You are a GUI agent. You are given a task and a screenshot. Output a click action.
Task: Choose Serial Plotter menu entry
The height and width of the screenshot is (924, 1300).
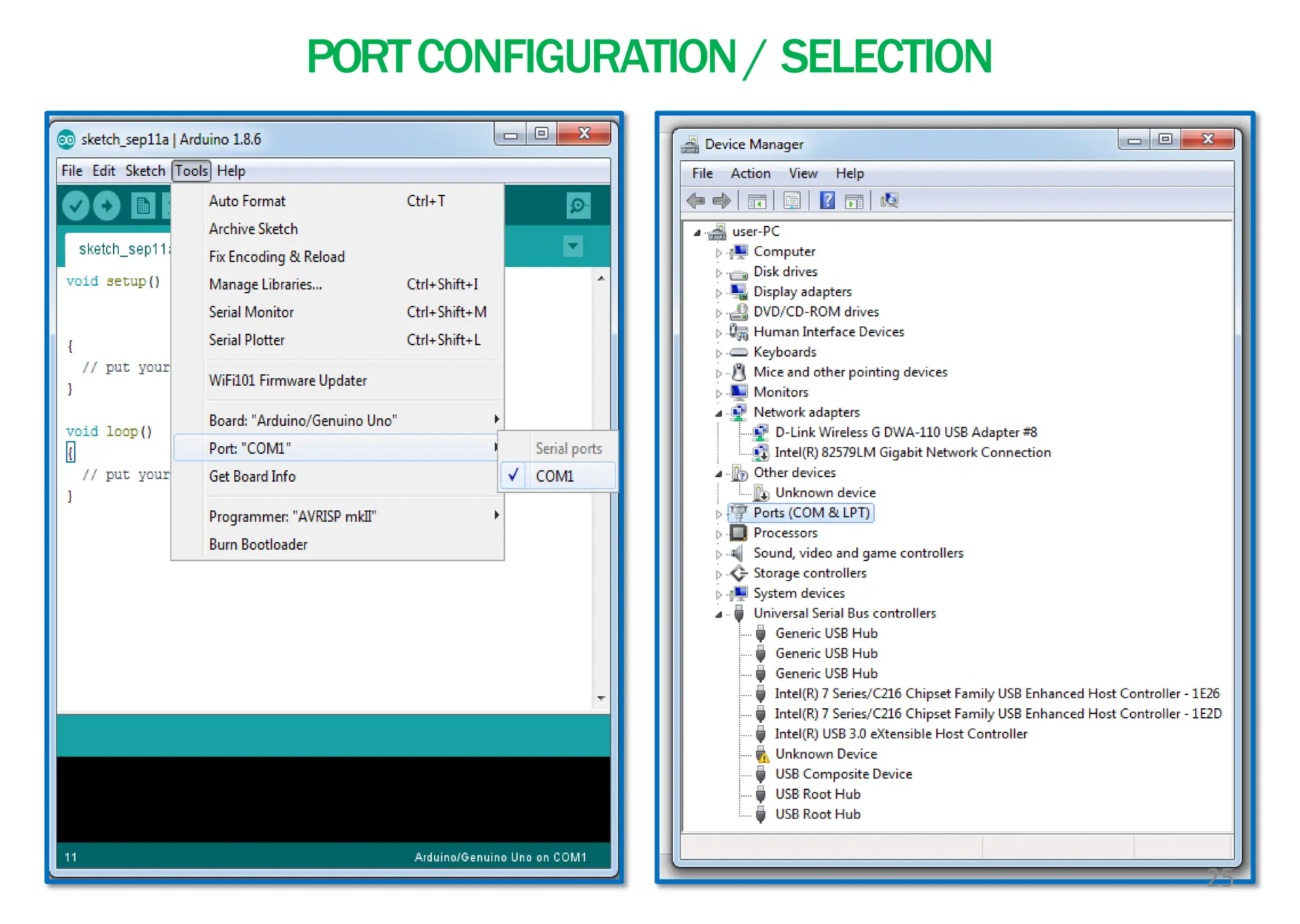pyautogui.click(x=338, y=340)
